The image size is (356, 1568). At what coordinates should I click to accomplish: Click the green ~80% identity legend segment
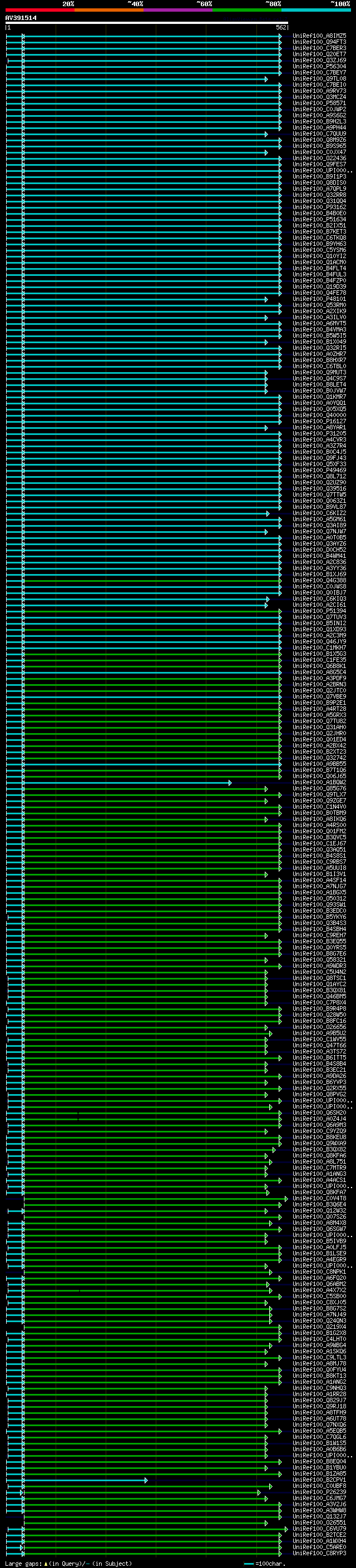tap(247, 10)
